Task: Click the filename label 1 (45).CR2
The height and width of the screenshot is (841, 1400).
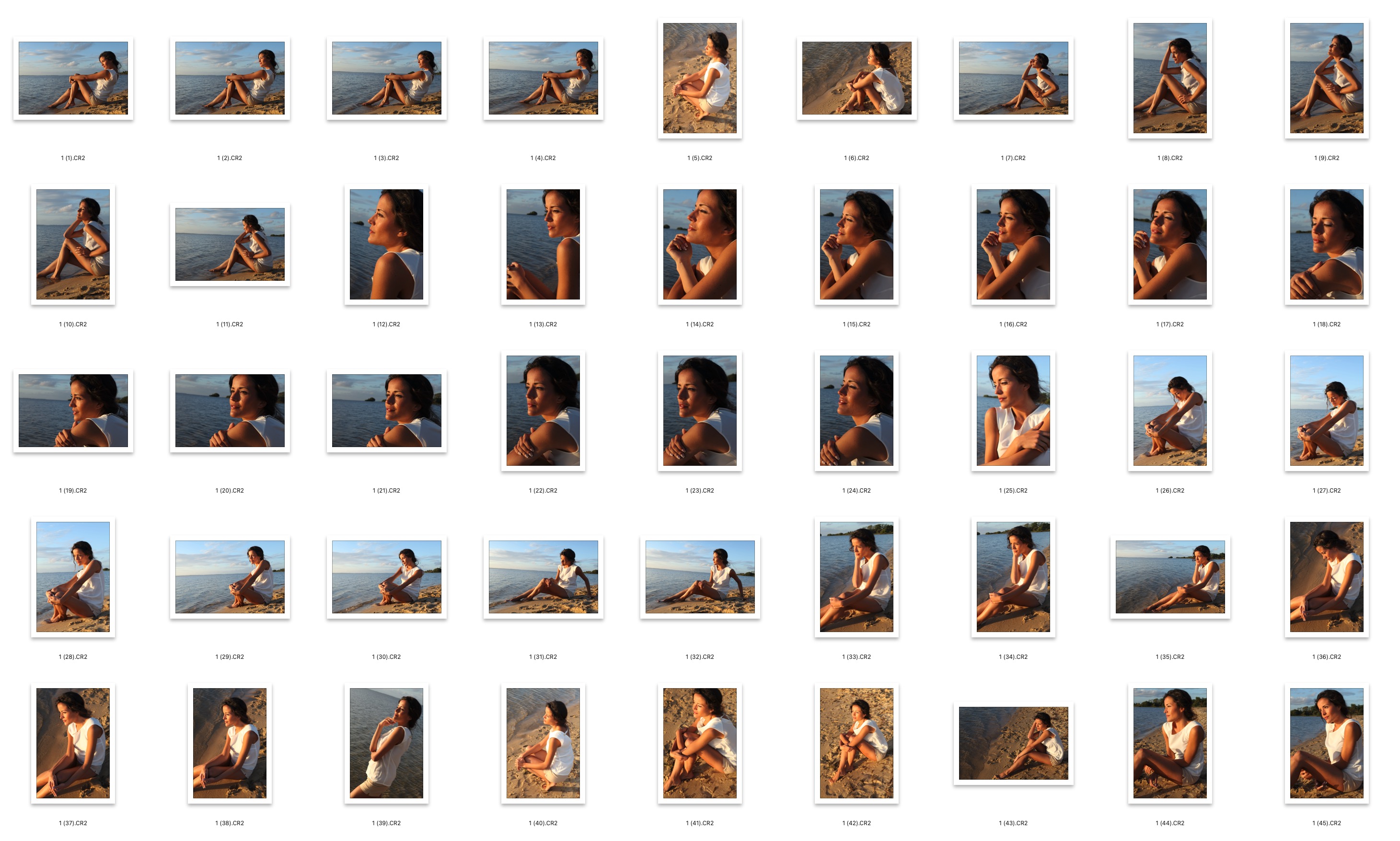Action: (x=1326, y=823)
